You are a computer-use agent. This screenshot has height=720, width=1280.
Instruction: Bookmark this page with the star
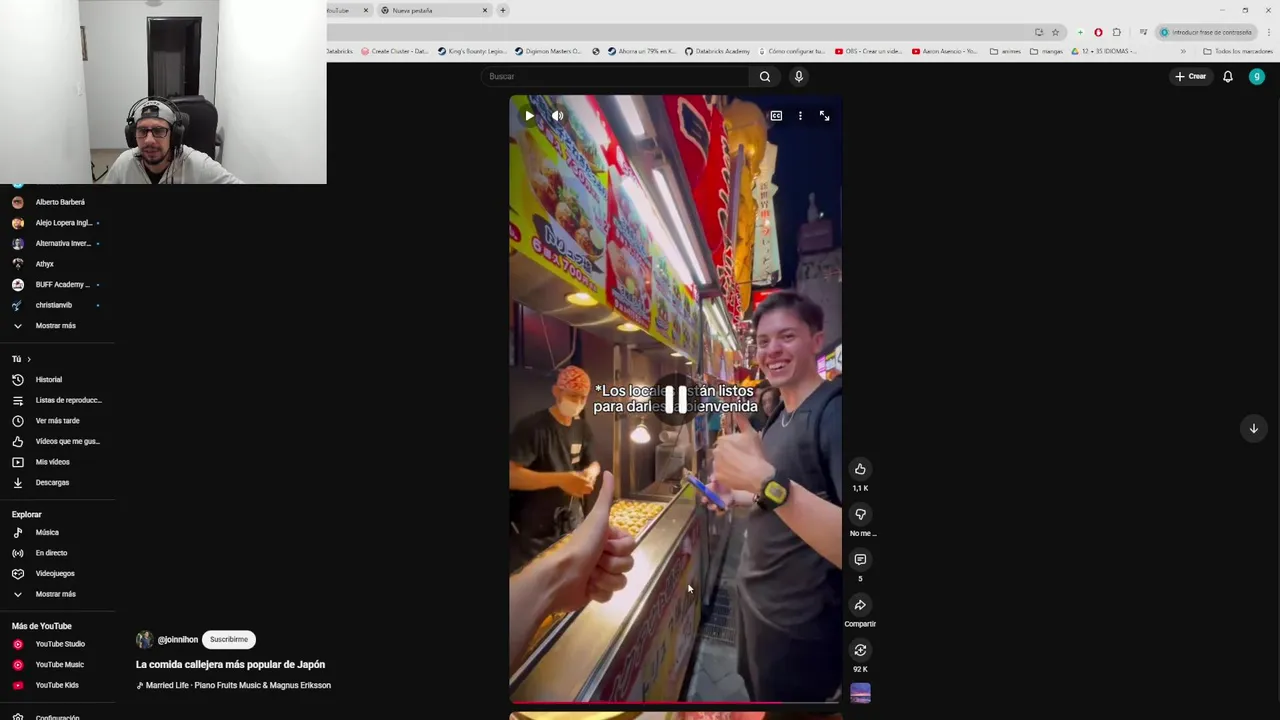tap(1055, 32)
